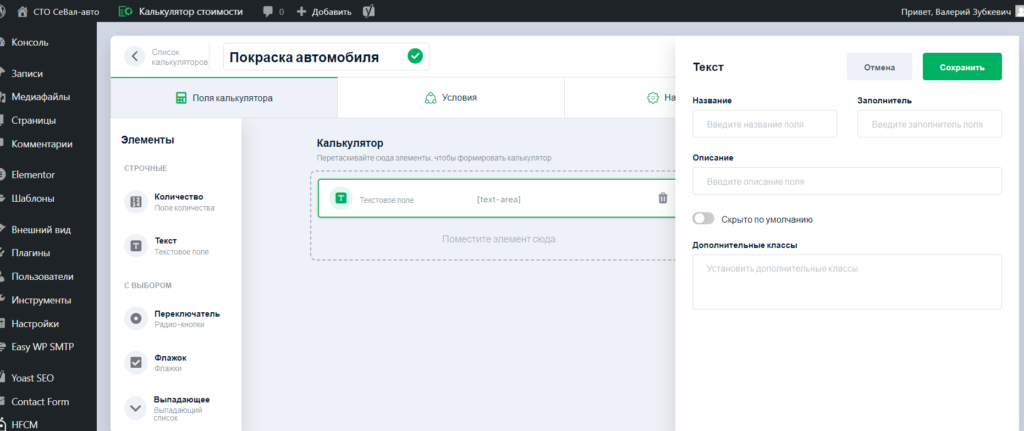Click the back arrow to calculator list
Screen dimensions: 1024x431
click(x=135, y=56)
